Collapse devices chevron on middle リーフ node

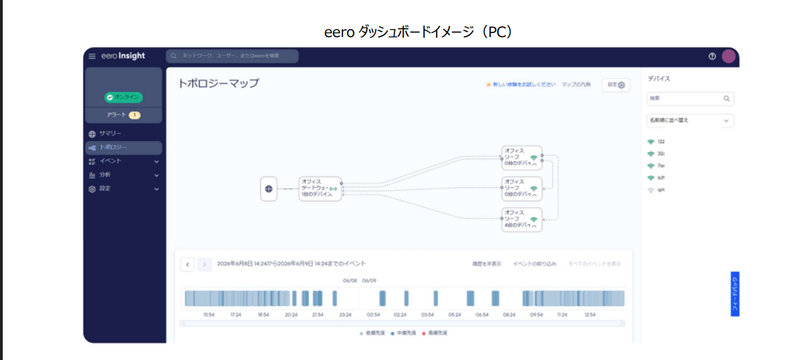tap(534, 195)
